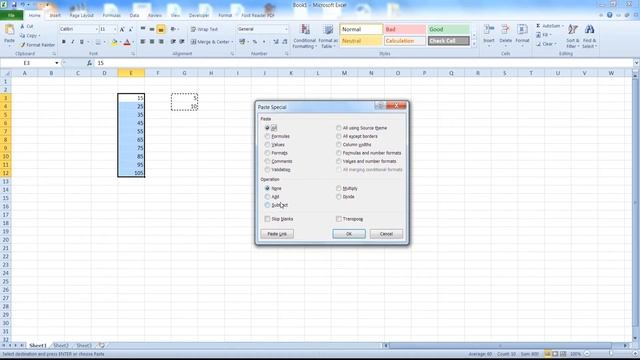Click highlighted Bottom Align icon
The height and width of the screenshot is (360, 640).
[x=161, y=29]
